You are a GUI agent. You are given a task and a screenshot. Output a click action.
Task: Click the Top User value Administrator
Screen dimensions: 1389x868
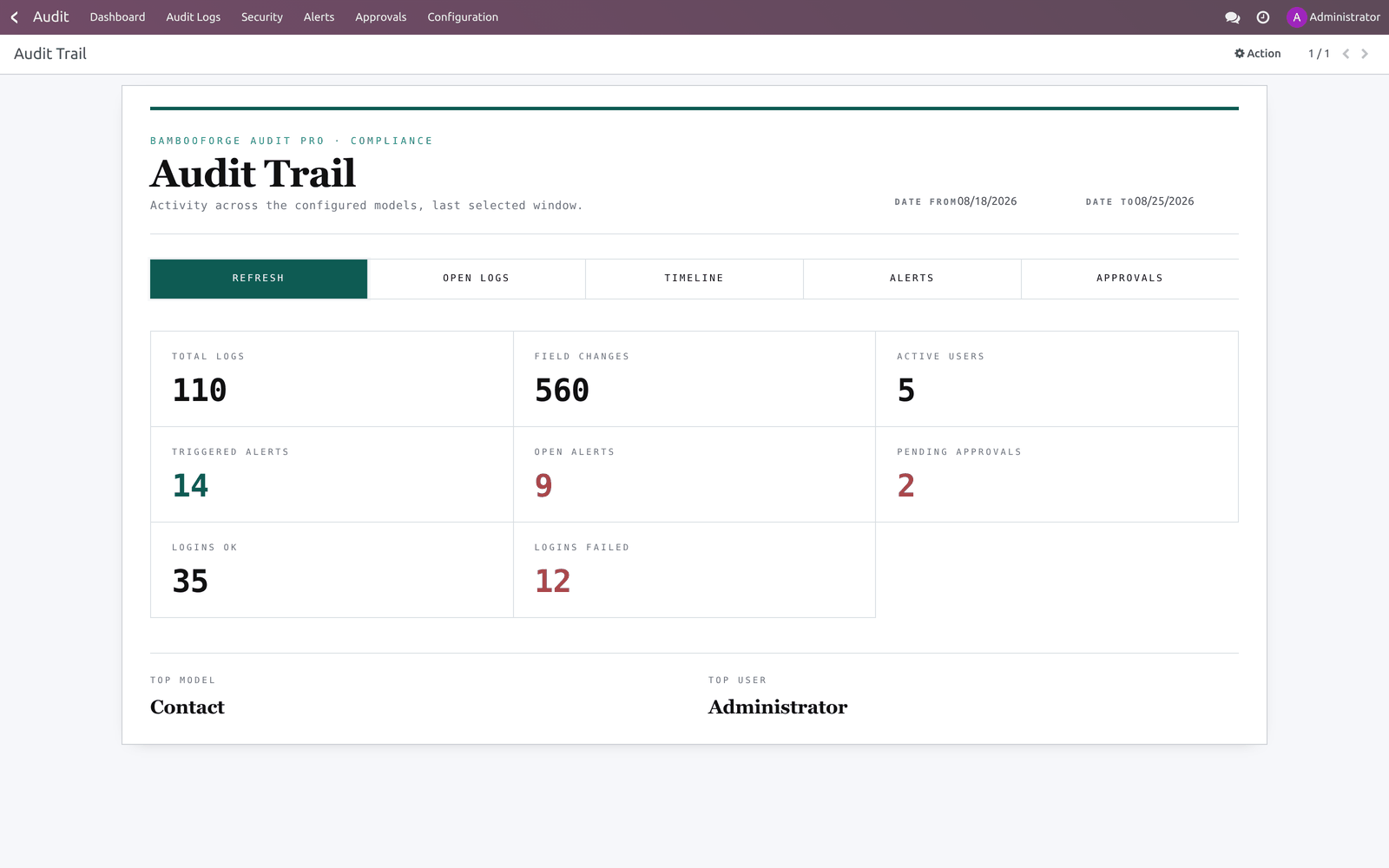(778, 707)
